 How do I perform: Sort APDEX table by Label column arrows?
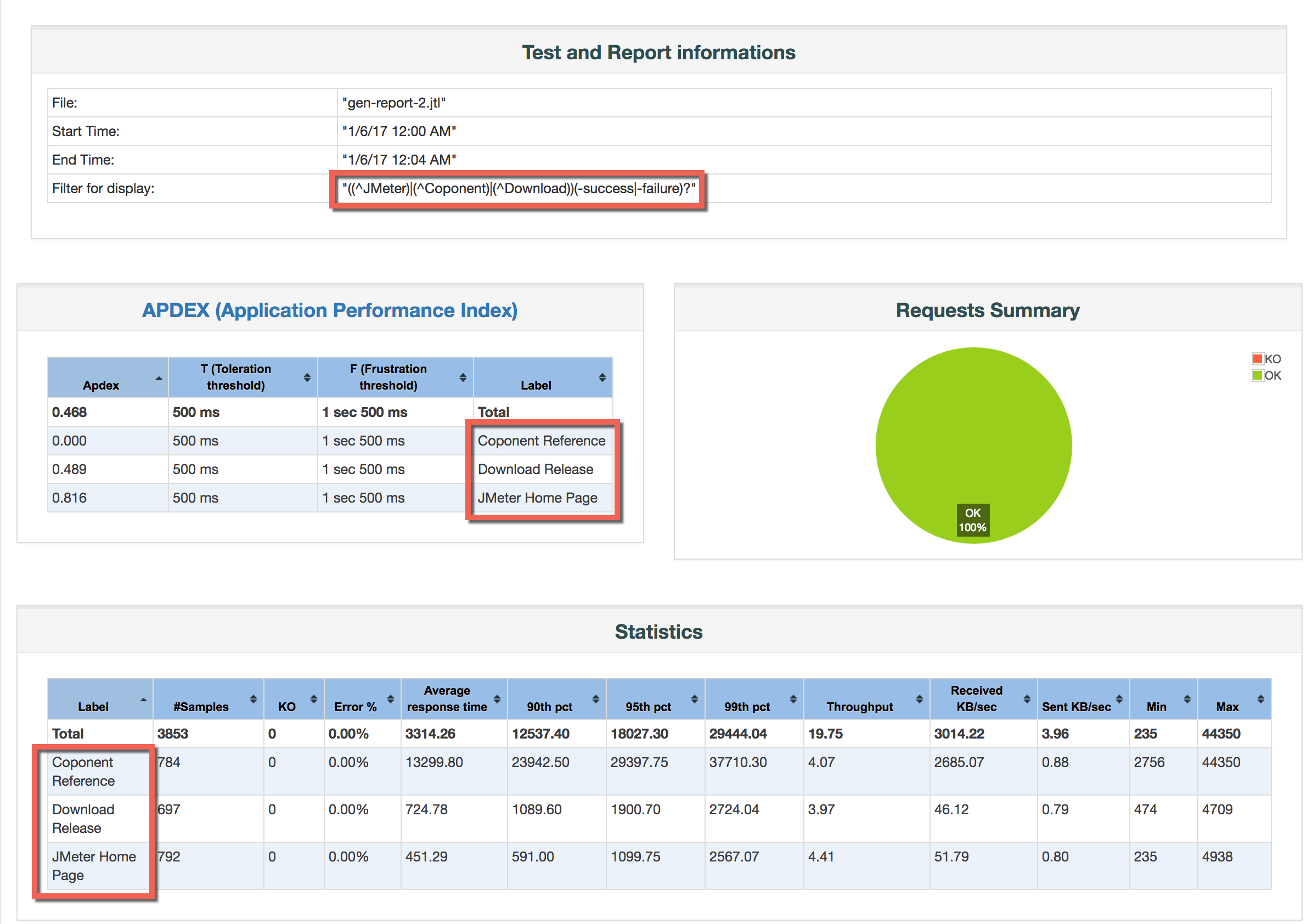[x=602, y=377]
